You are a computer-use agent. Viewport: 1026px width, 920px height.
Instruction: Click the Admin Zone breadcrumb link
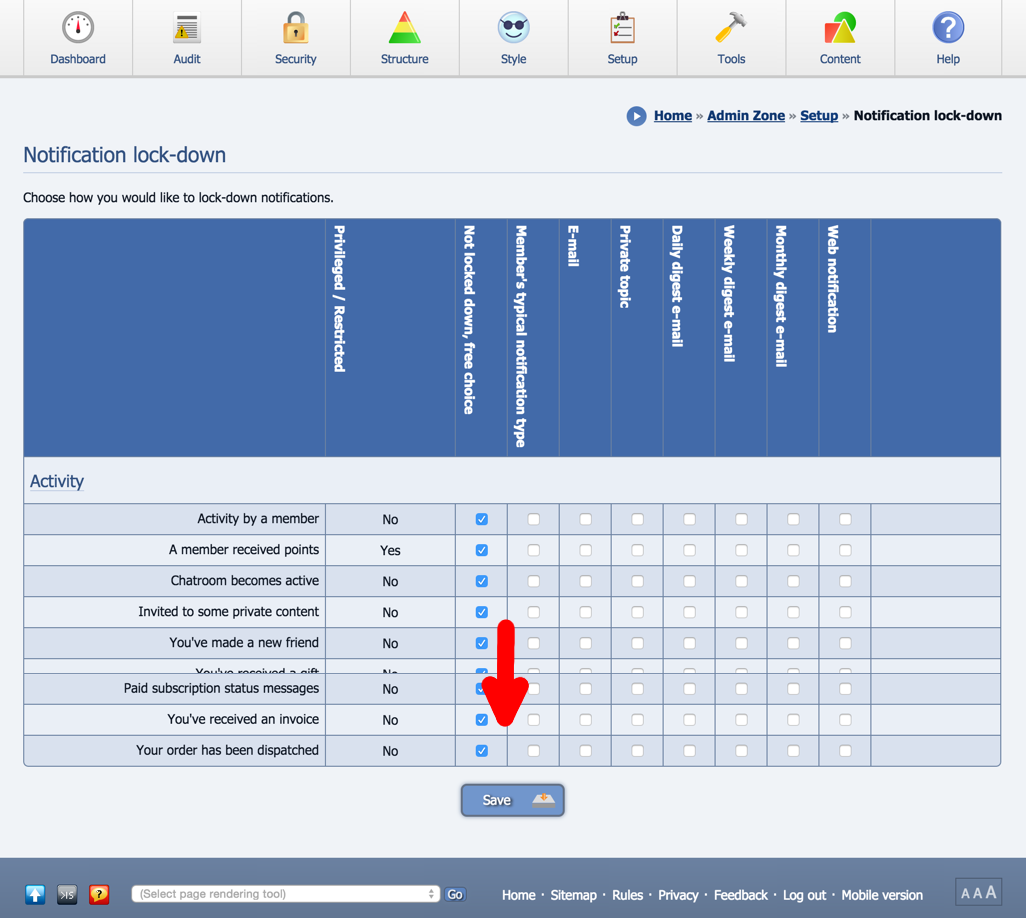click(746, 115)
